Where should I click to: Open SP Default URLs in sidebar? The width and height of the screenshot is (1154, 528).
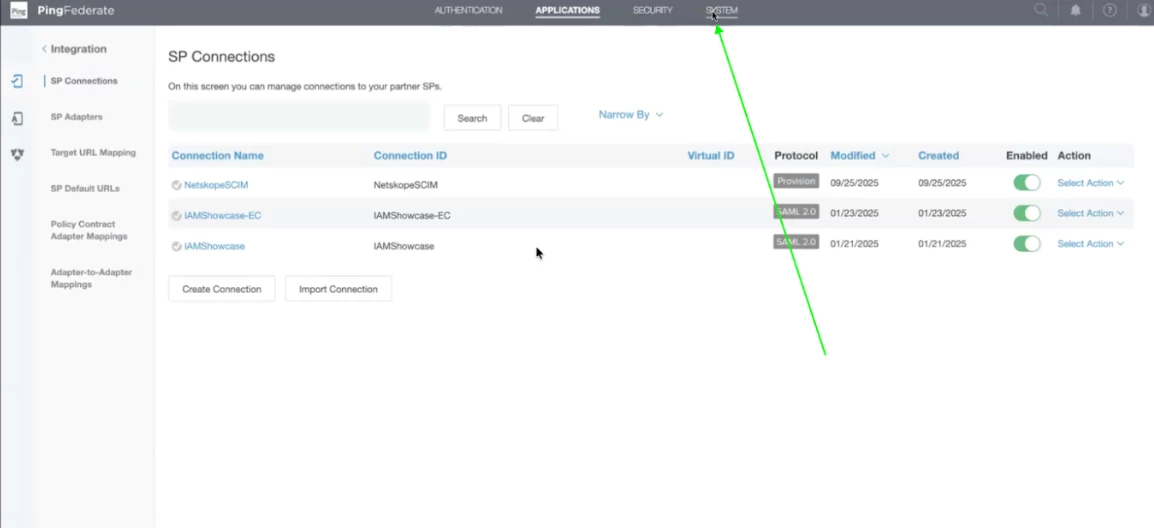[x=85, y=189]
